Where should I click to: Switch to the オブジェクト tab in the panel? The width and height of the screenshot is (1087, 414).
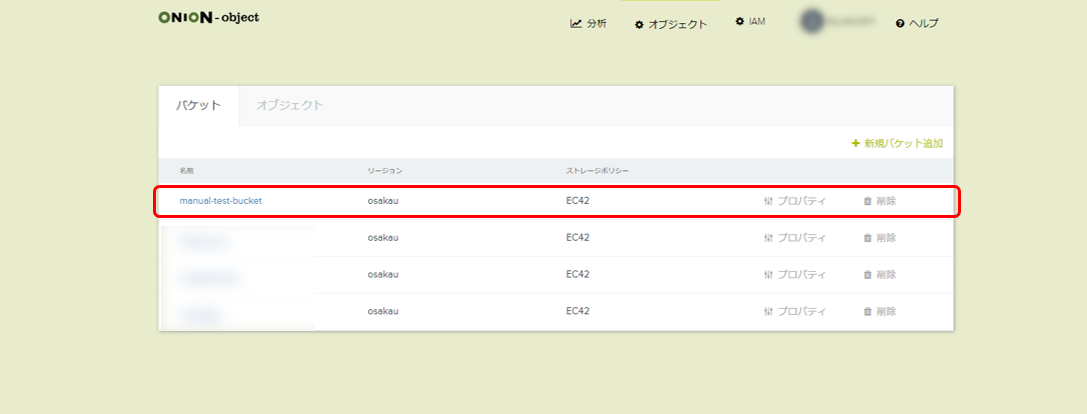click(x=289, y=105)
